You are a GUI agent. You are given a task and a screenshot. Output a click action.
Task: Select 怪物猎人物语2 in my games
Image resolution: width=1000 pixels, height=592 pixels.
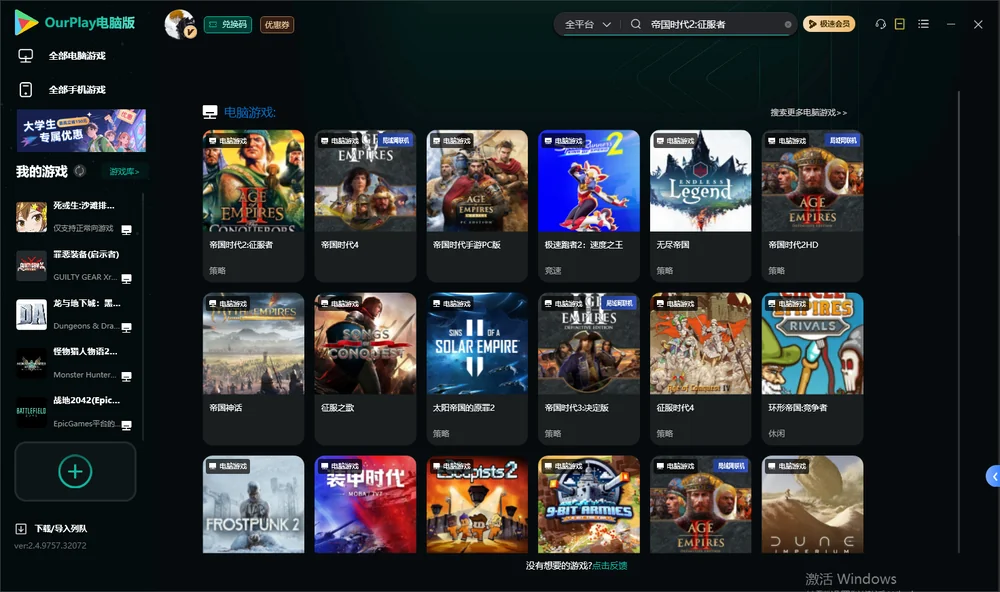pos(74,363)
